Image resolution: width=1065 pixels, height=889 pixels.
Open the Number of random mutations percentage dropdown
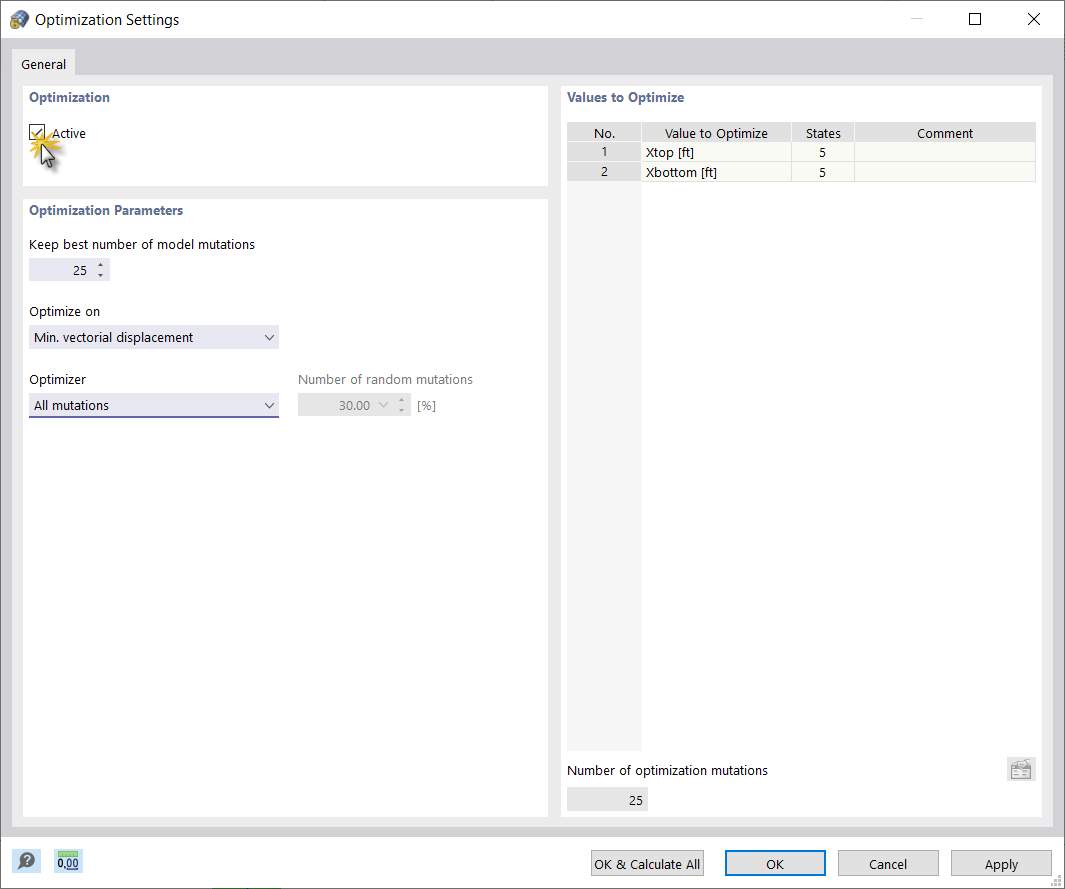(x=384, y=404)
